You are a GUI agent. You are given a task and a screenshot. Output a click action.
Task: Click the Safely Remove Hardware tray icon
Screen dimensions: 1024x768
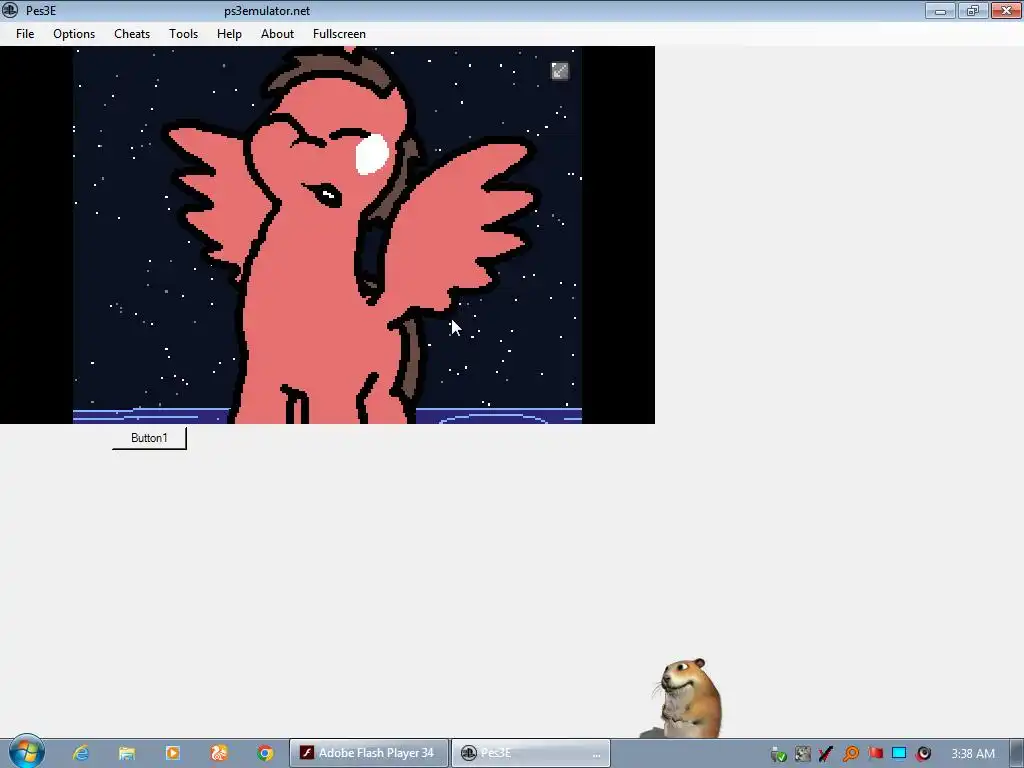[778, 754]
